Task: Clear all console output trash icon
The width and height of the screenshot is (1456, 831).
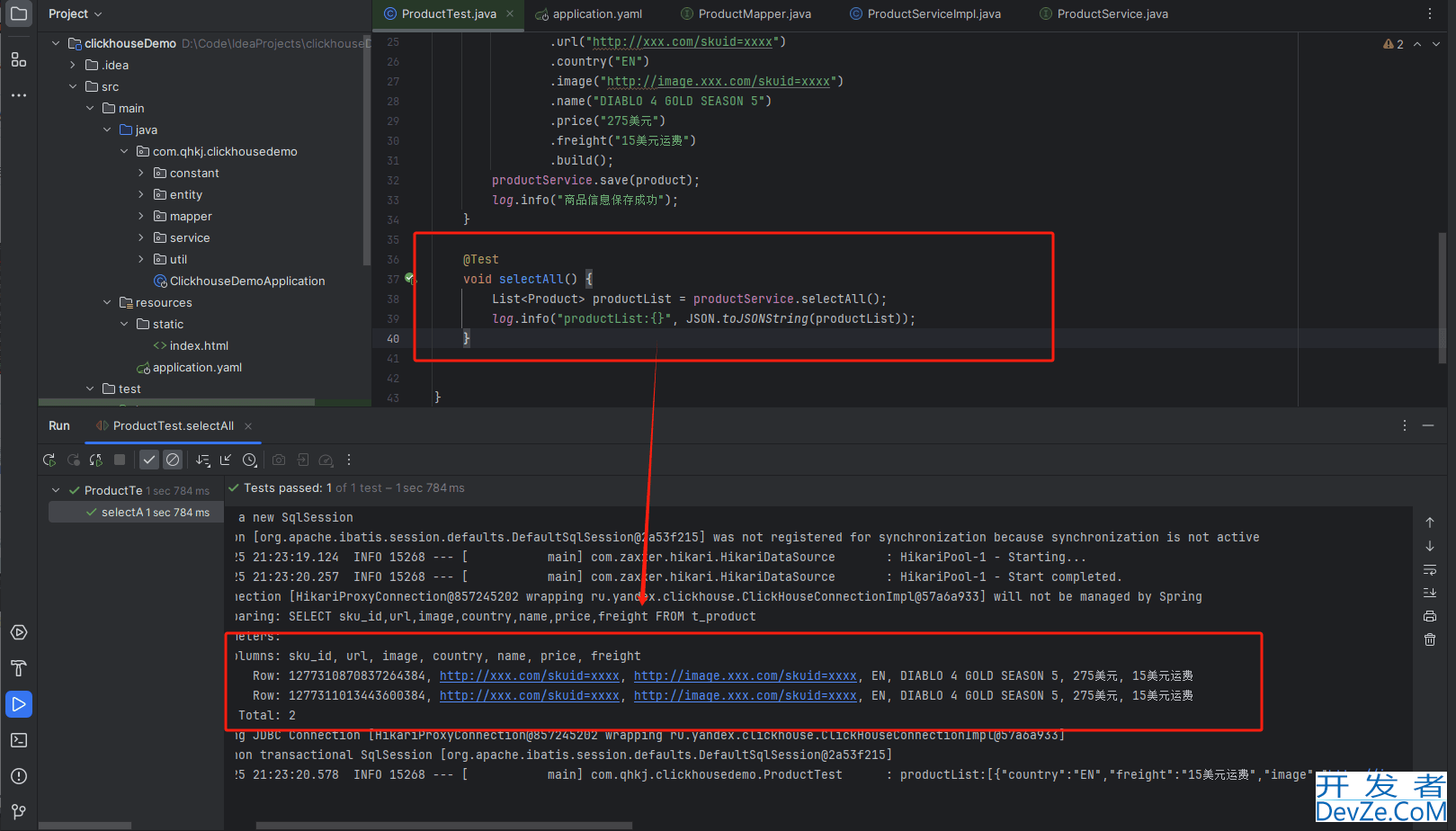Action: tap(1430, 639)
